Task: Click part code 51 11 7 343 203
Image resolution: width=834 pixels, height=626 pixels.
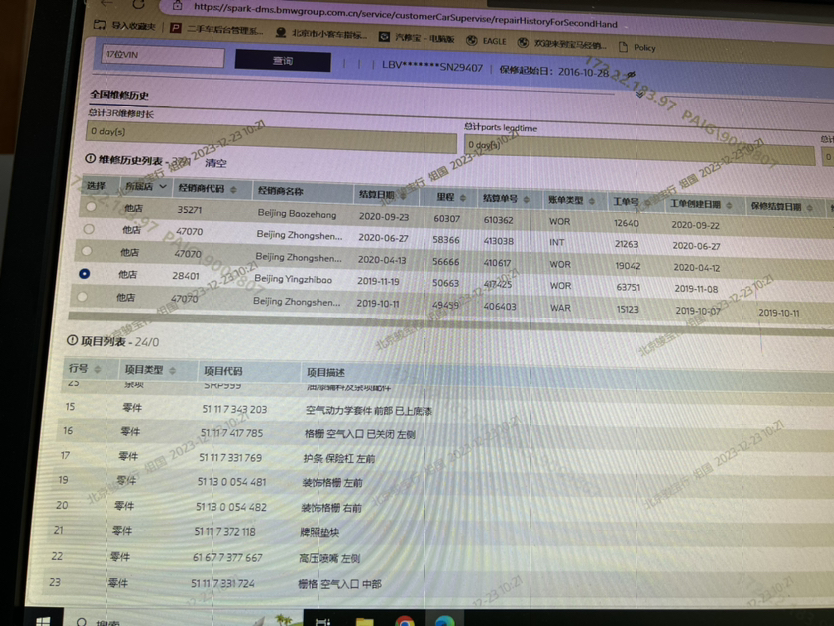Action: tap(235, 410)
